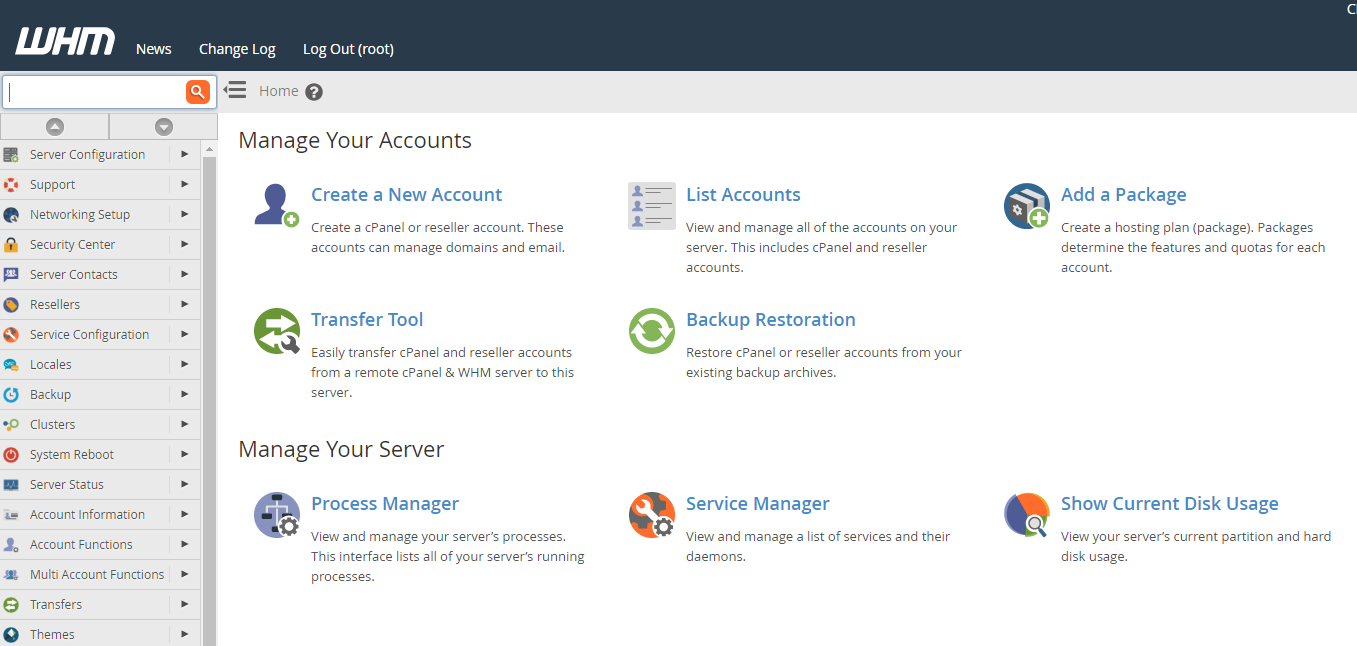1357x646 pixels.
Task: Expand Server Configuration with its arrow
Action: pyautogui.click(x=185, y=154)
